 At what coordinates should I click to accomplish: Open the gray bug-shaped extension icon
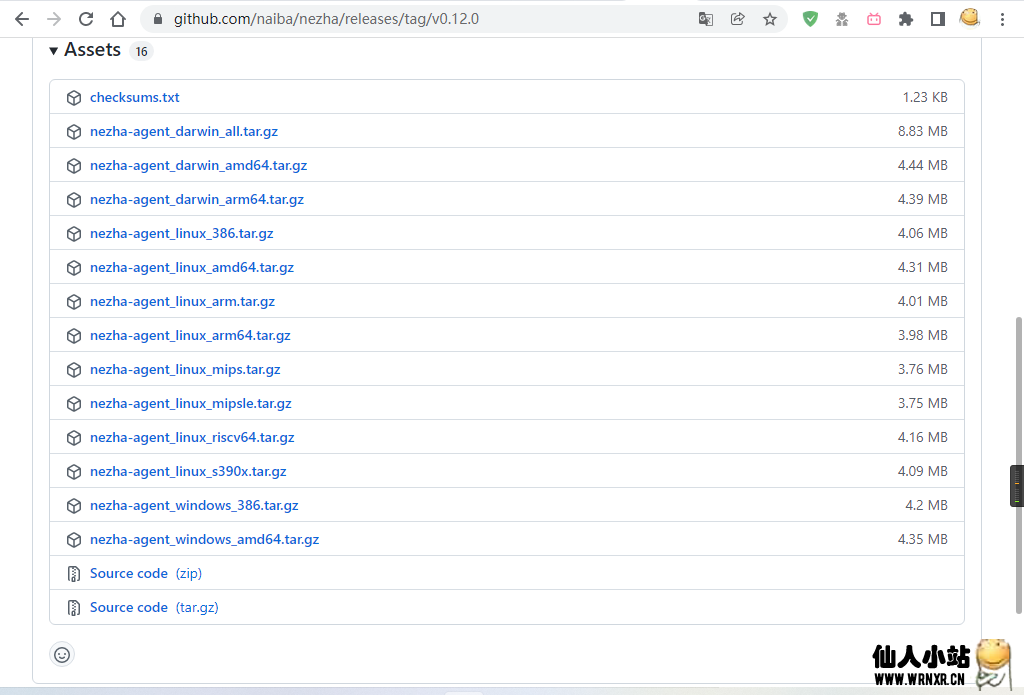pos(842,19)
